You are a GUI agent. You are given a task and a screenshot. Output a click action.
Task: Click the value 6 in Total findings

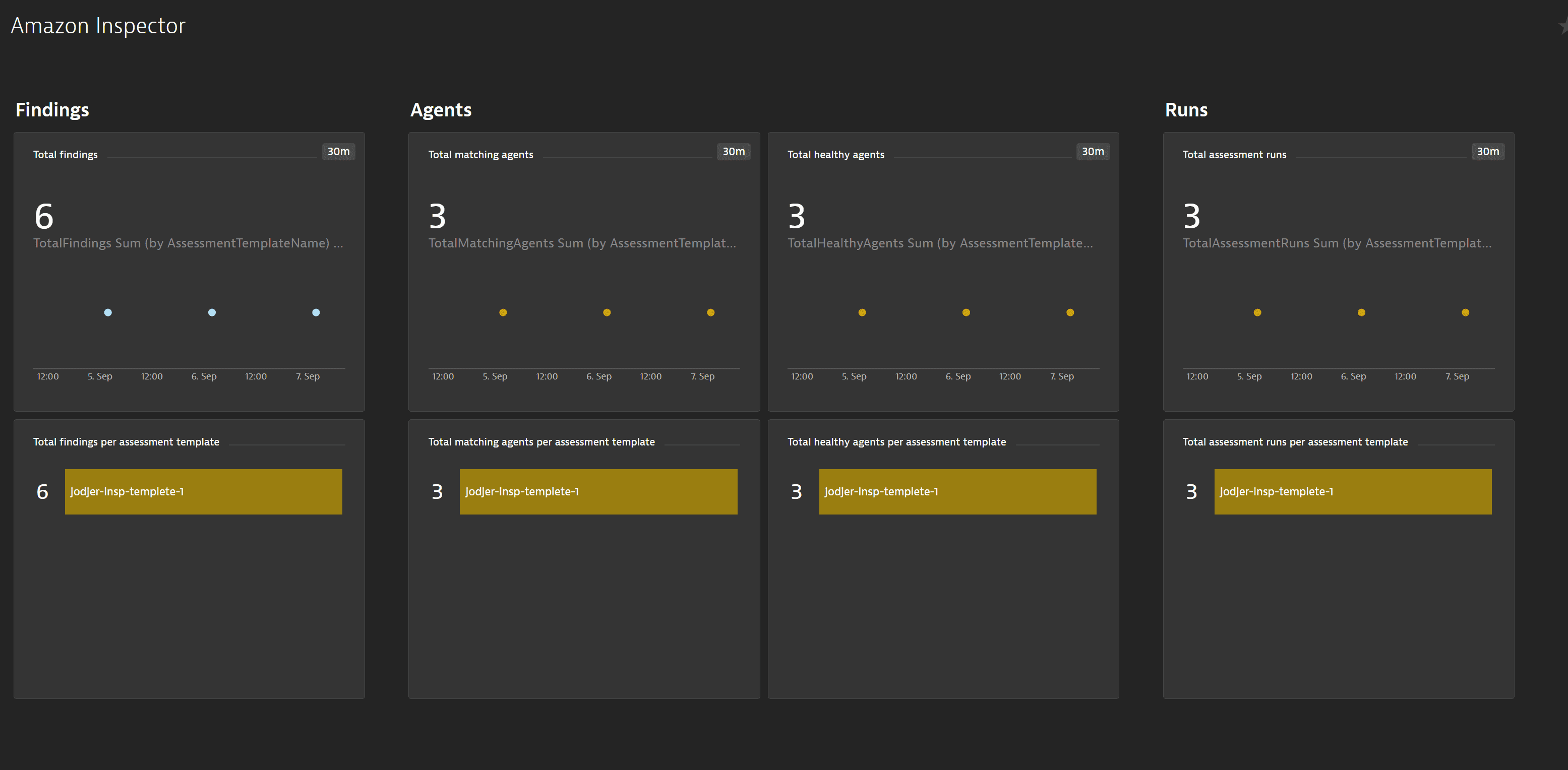(44, 217)
